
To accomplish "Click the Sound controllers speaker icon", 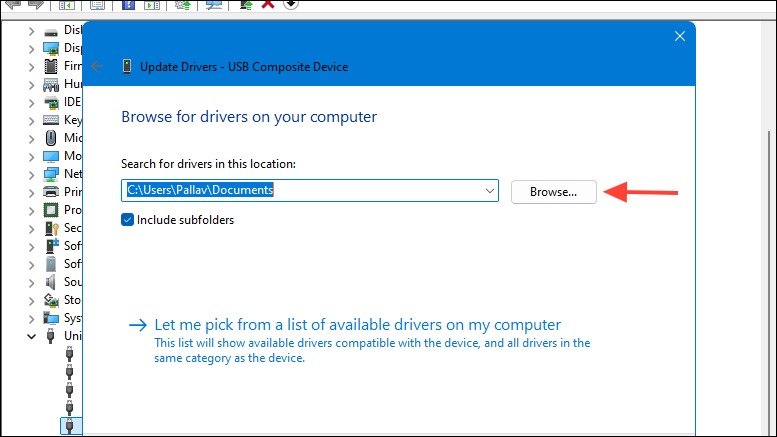I will (51, 282).
